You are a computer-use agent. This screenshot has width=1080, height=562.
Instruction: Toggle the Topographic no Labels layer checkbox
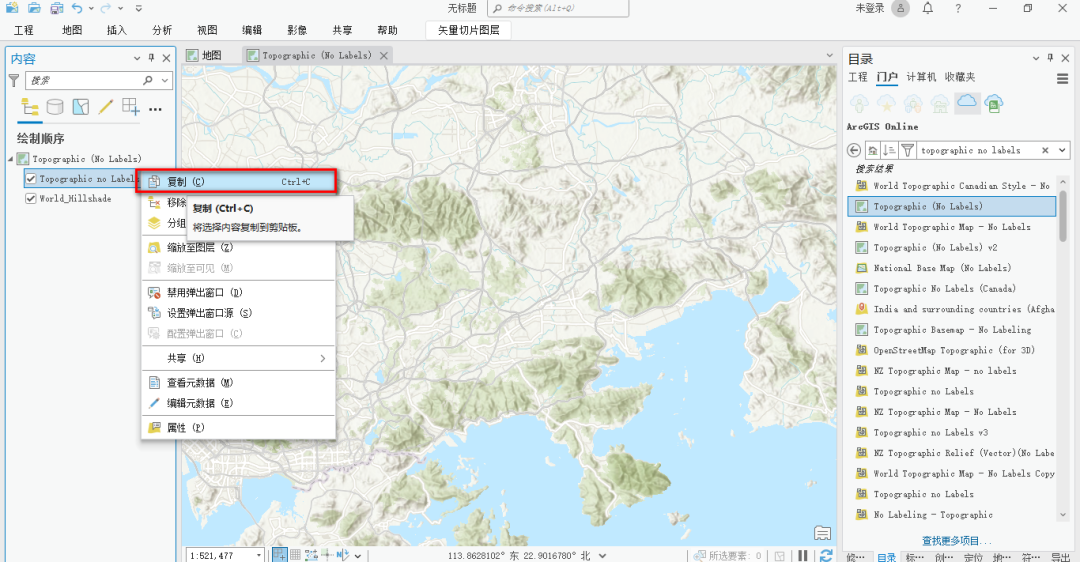click(x=31, y=179)
